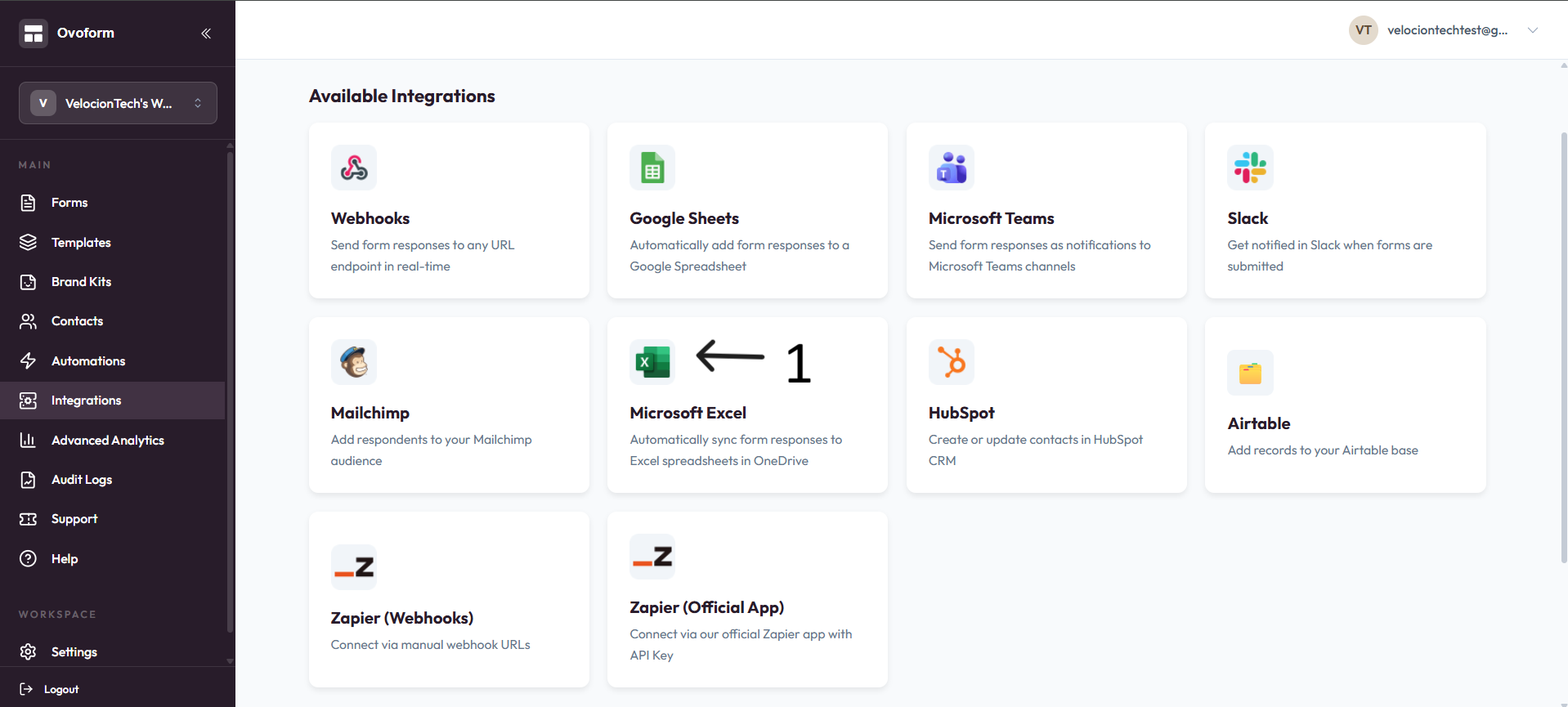Screen dimensions: 1568x707
Task: Click 'Add respondents to your Mailchimp audience' text
Action: (432, 450)
